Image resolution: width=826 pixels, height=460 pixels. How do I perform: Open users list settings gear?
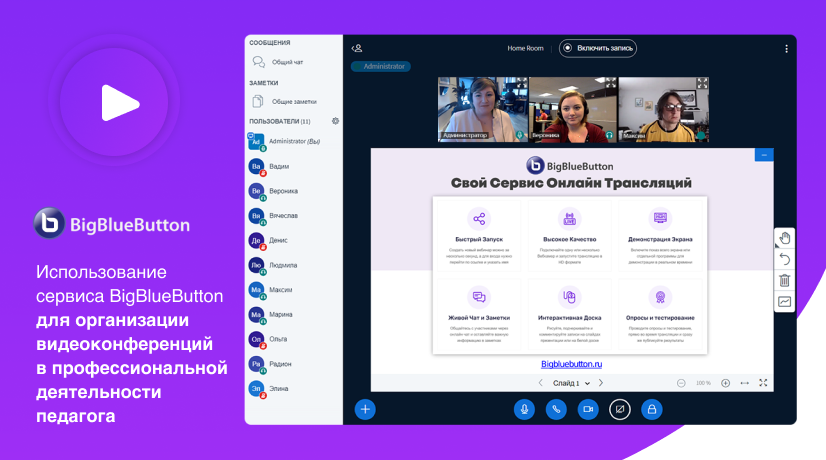335,121
